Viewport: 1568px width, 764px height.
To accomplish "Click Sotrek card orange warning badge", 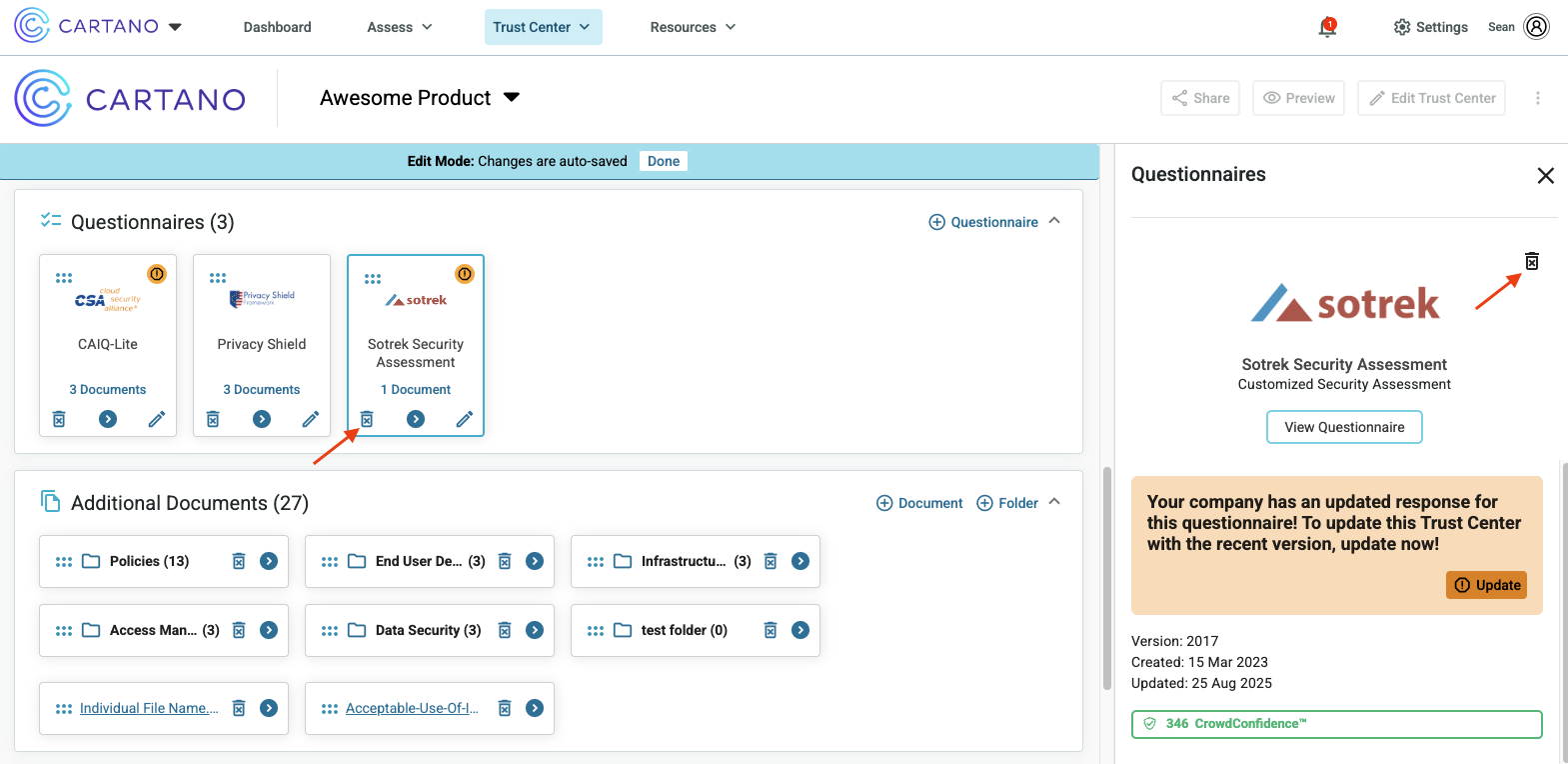I will coord(465,274).
